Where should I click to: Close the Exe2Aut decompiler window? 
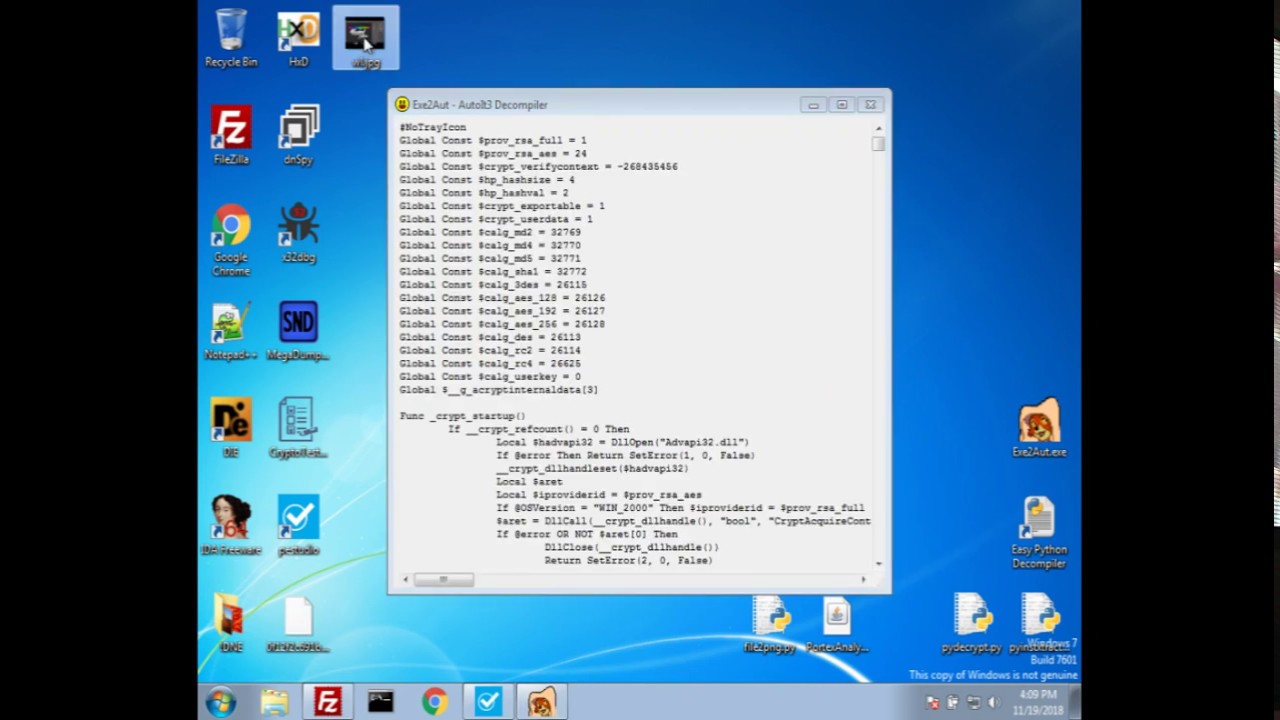[x=870, y=104]
